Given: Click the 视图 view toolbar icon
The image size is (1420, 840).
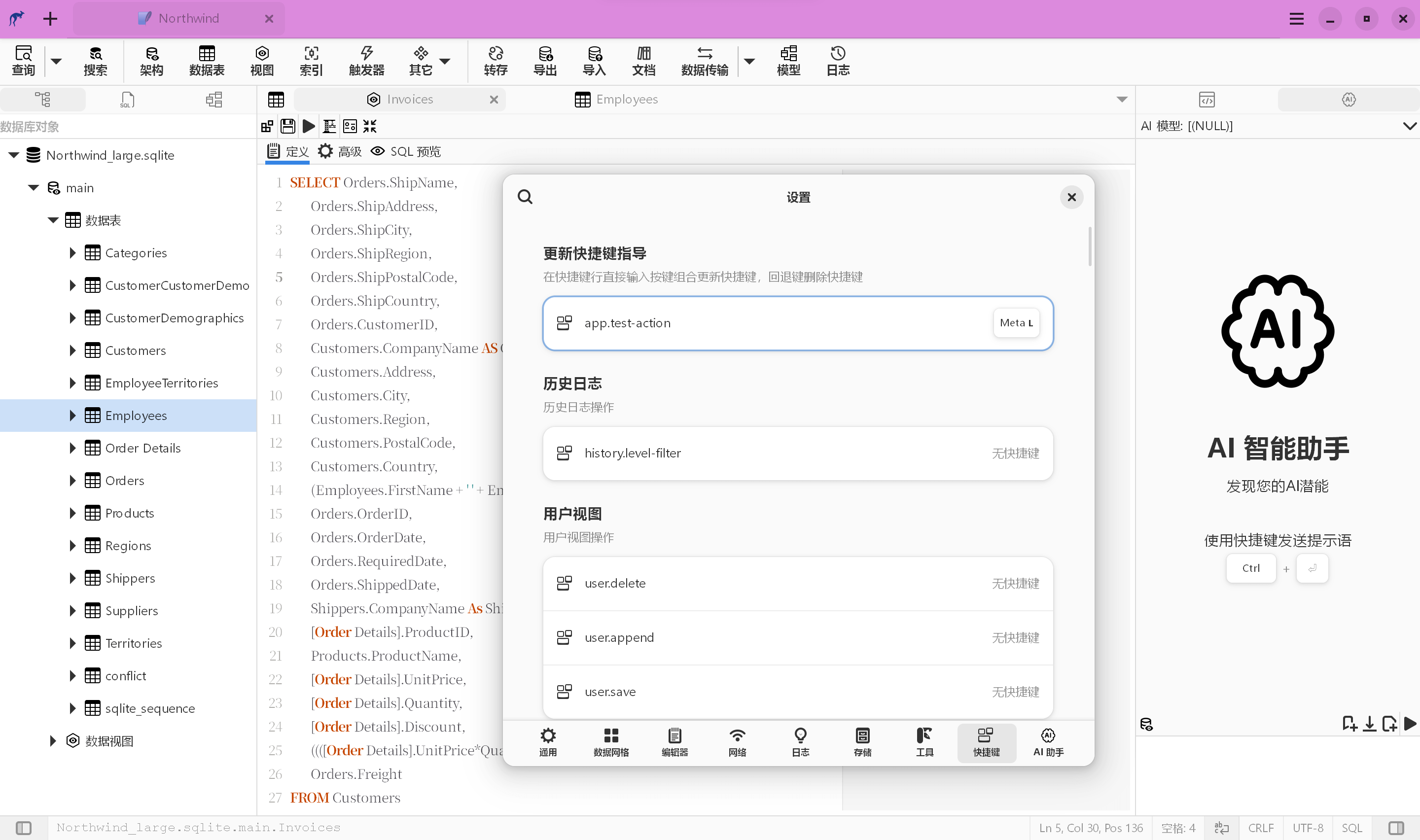Looking at the screenshot, I should coord(261,61).
